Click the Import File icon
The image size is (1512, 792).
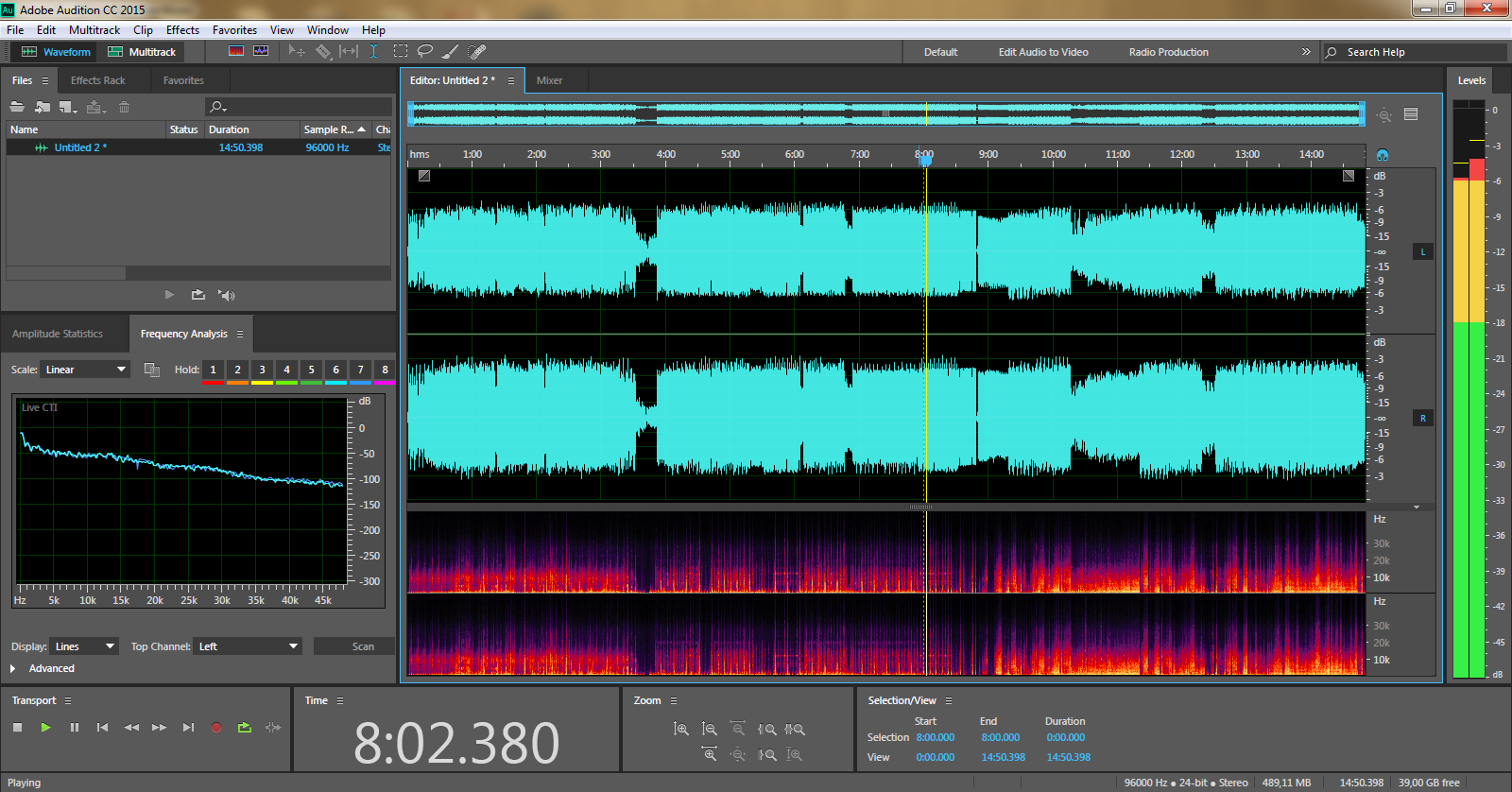point(43,107)
